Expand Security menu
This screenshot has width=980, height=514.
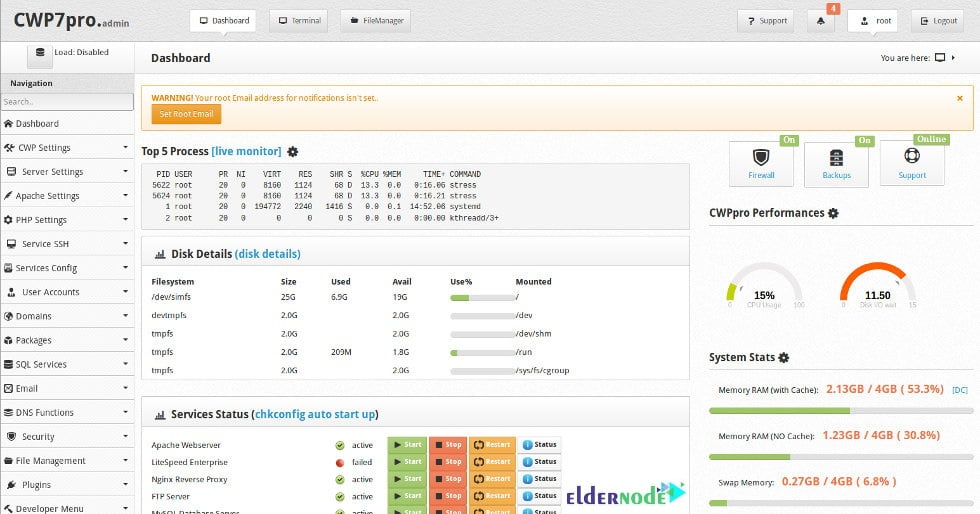68,436
